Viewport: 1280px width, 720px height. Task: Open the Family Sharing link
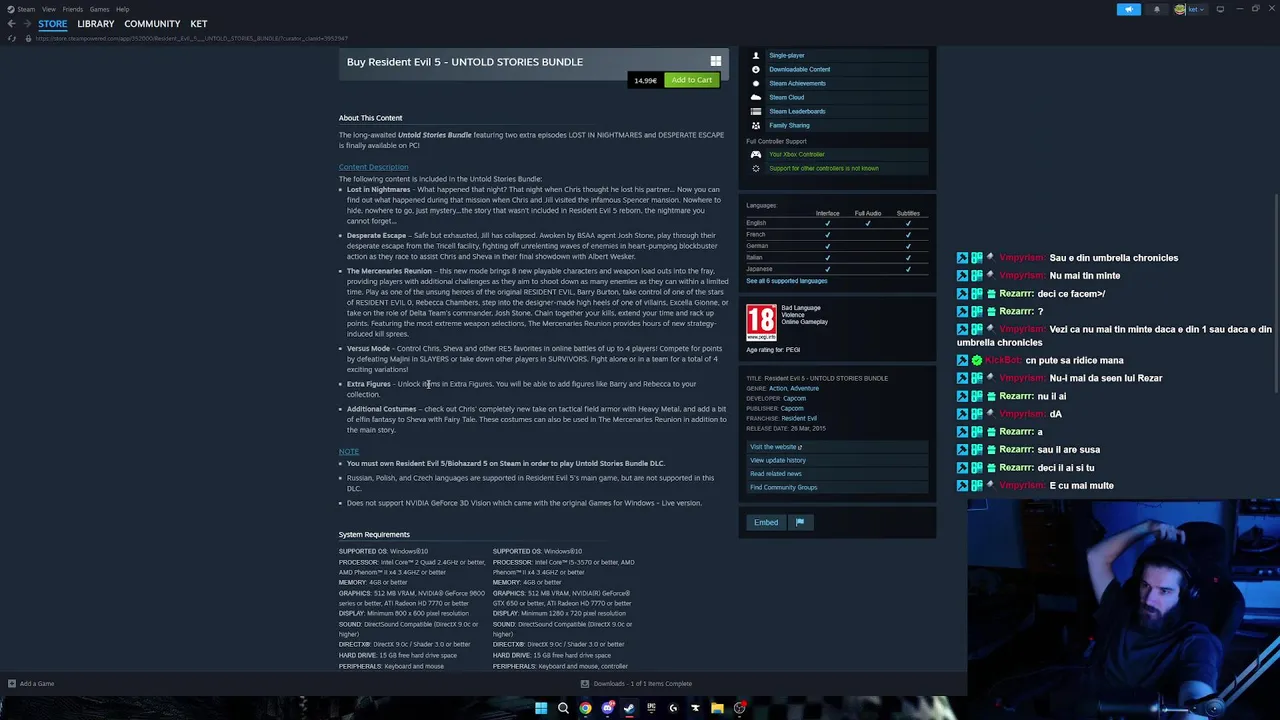[789, 125]
